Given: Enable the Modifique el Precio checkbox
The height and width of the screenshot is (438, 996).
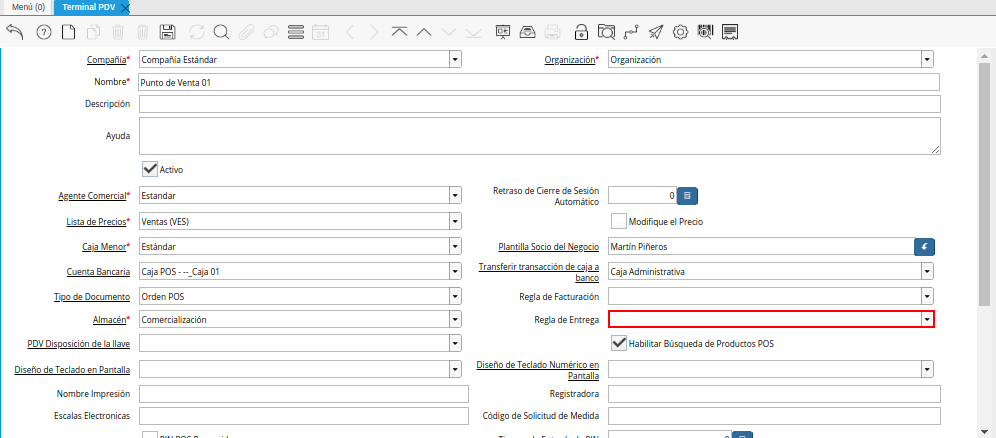Looking at the screenshot, I should (619, 220).
